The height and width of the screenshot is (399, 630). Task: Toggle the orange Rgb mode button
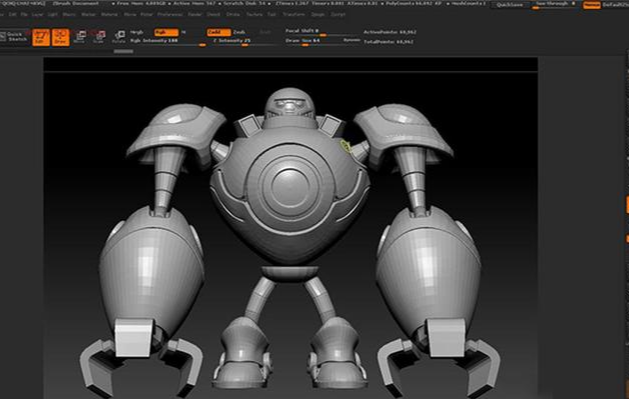coord(166,33)
